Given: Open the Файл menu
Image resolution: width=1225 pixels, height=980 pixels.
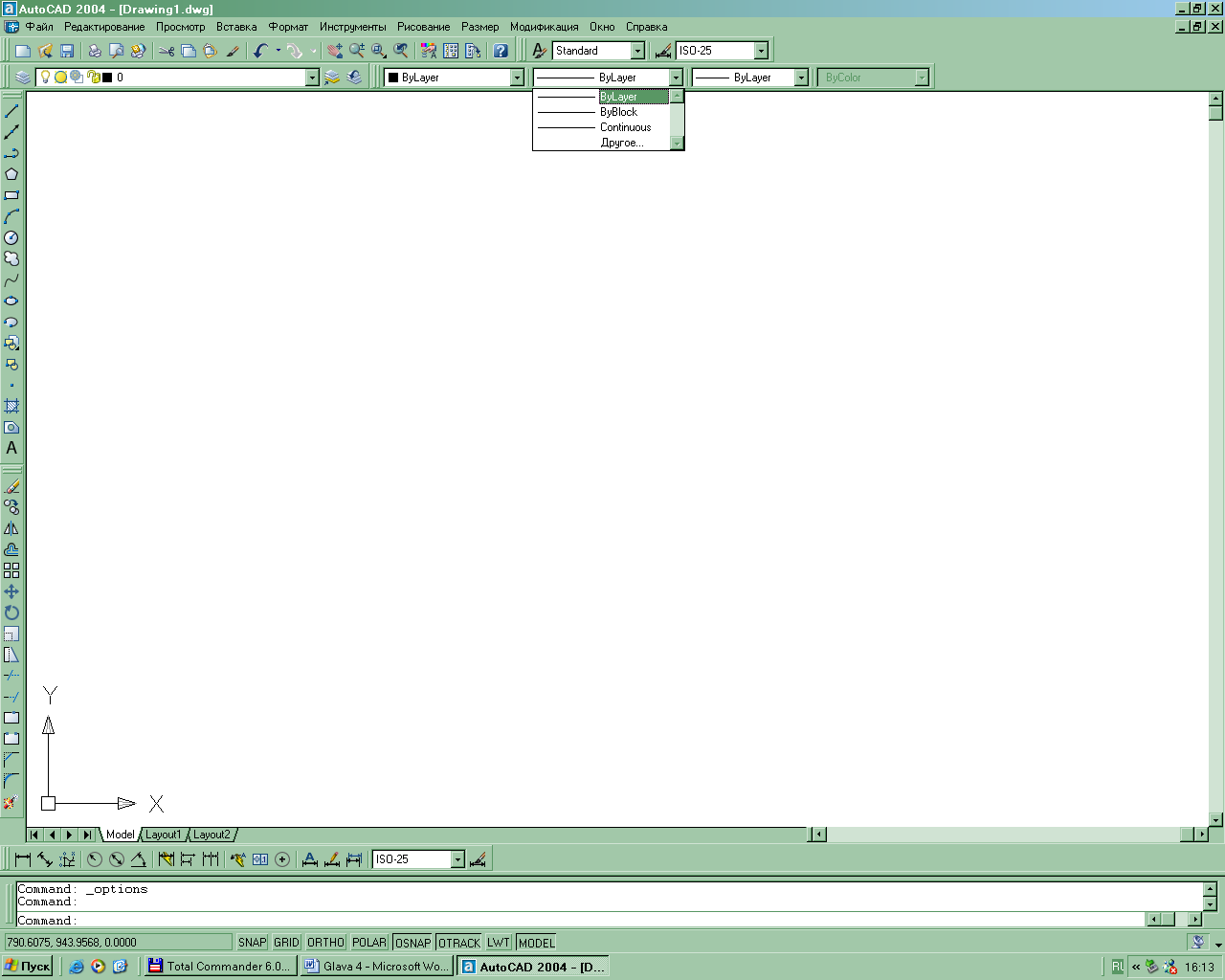Looking at the screenshot, I should [x=39, y=27].
